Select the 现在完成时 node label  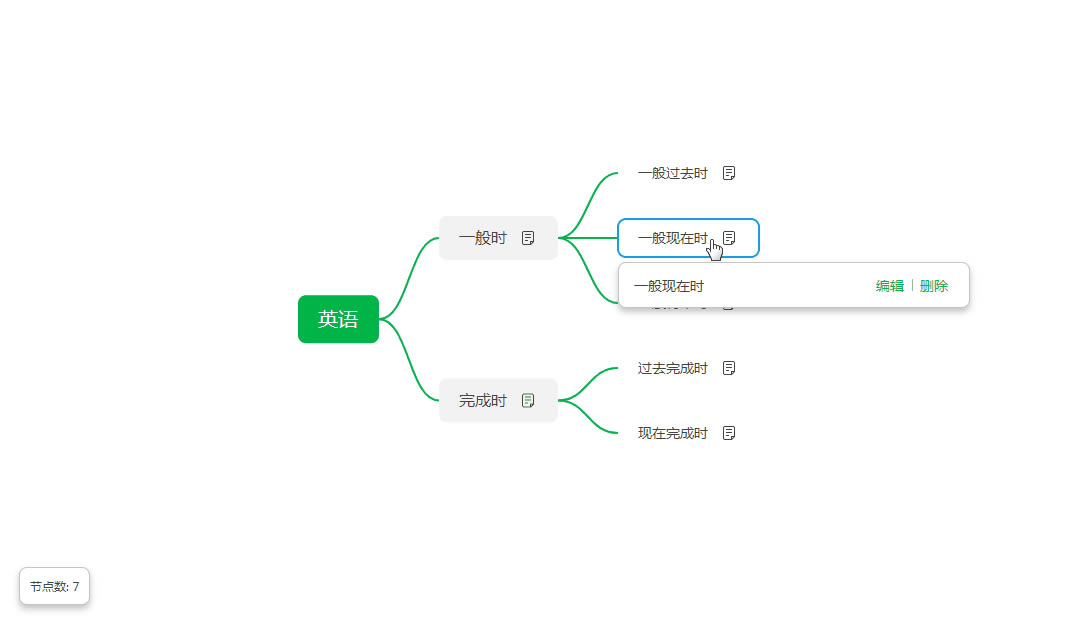pos(672,433)
